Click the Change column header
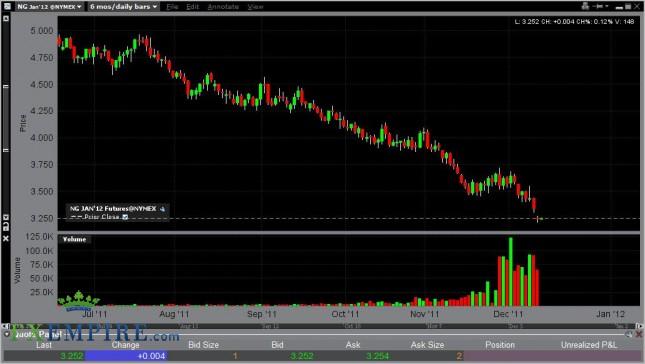 click(125, 345)
